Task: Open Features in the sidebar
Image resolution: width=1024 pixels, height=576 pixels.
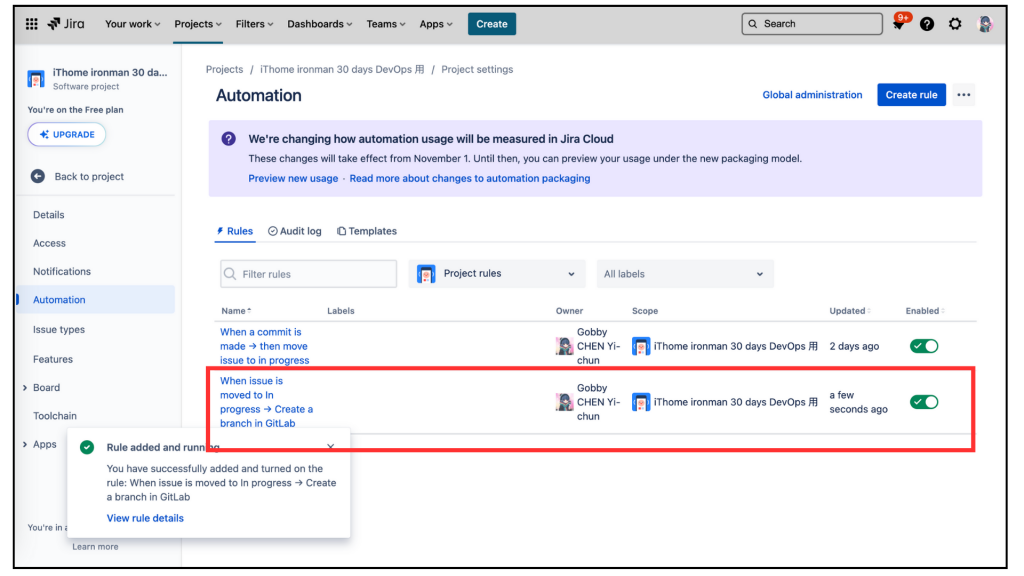Action: point(53,359)
